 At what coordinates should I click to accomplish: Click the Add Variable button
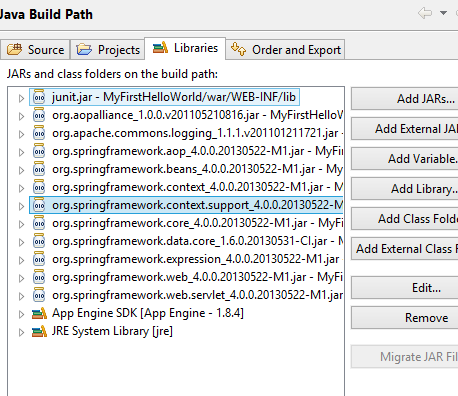point(405,159)
